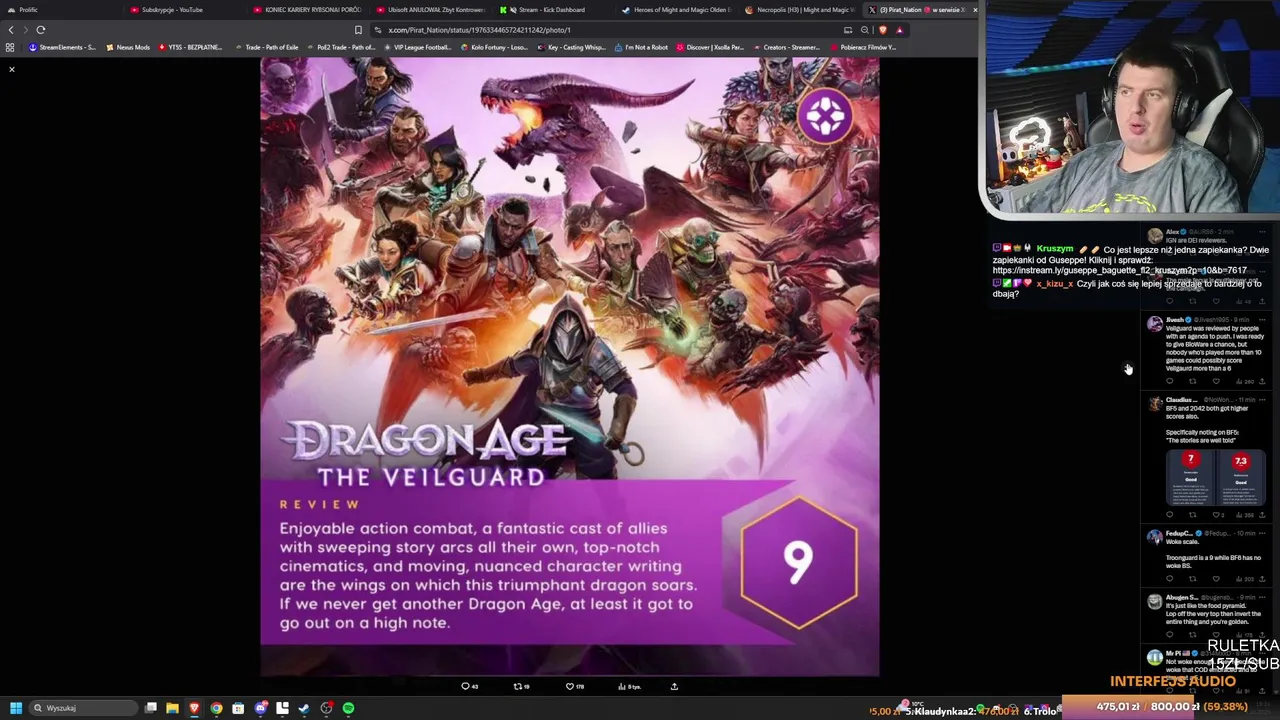Switch to KONIEC KARIERY RYBSONA tab

pyautogui.click(x=306, y=10)
